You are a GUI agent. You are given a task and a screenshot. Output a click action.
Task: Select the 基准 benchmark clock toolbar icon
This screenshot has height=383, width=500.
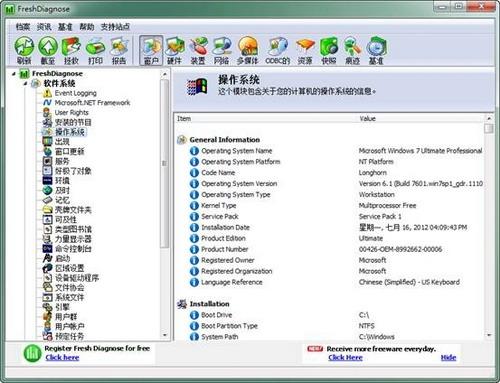376,50
